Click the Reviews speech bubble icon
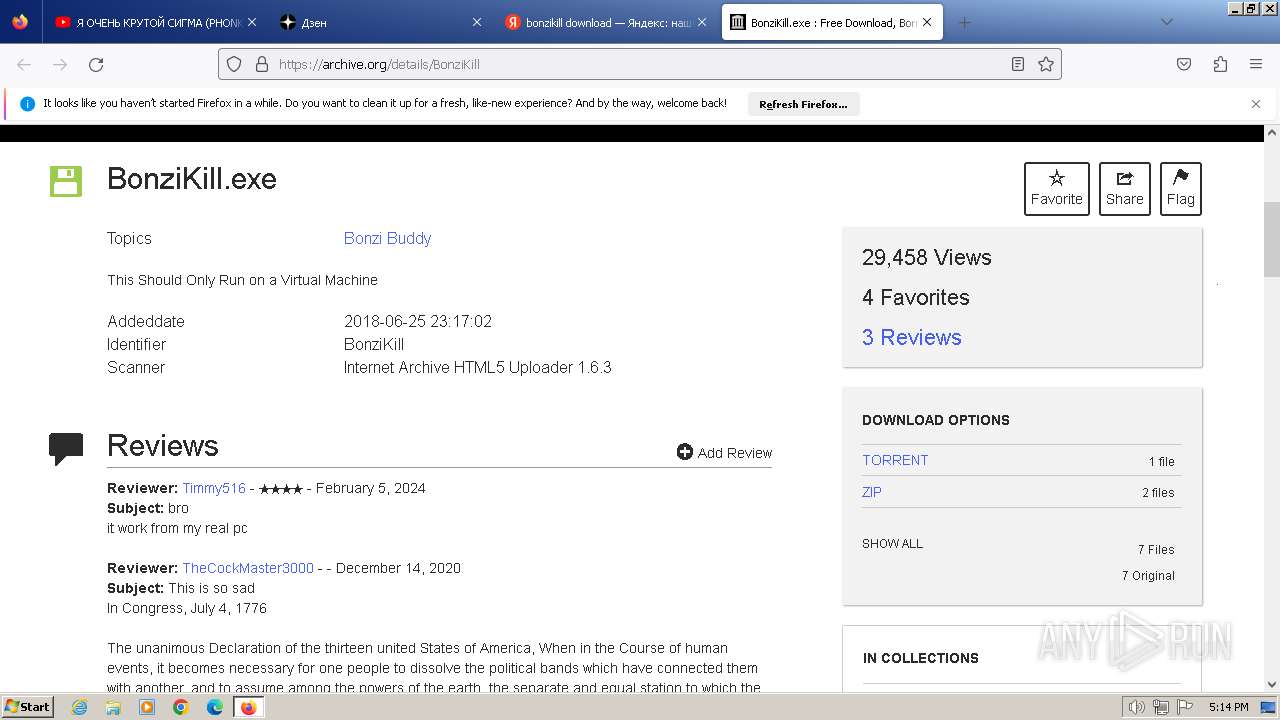 click(66, 448)
